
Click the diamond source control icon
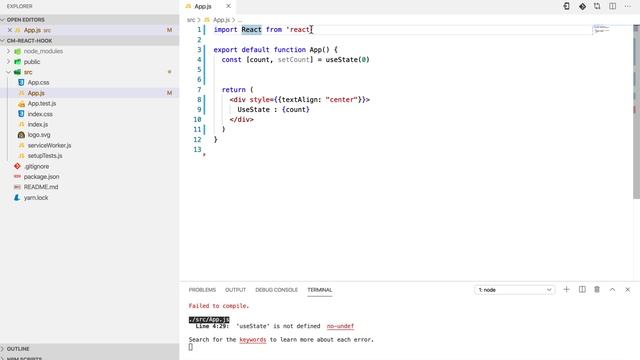point(582,6)
